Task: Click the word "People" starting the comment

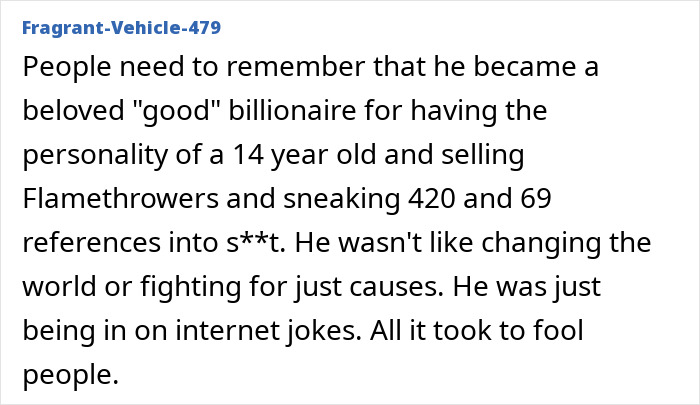Action: coord(67,67)
